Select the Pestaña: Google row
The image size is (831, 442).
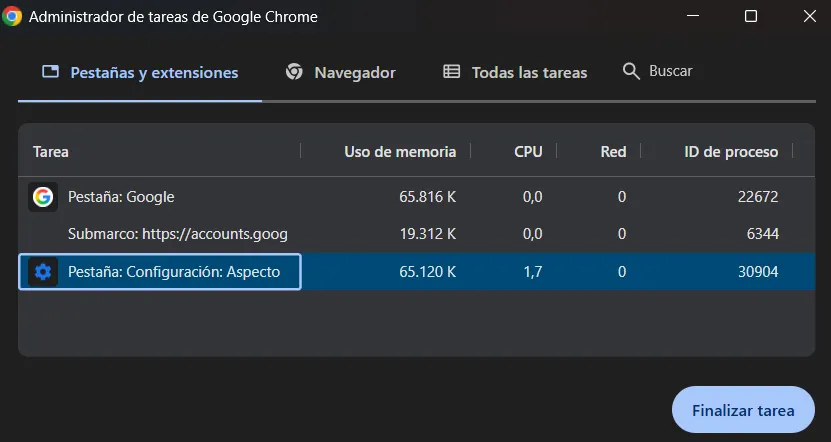click(417, 197)
